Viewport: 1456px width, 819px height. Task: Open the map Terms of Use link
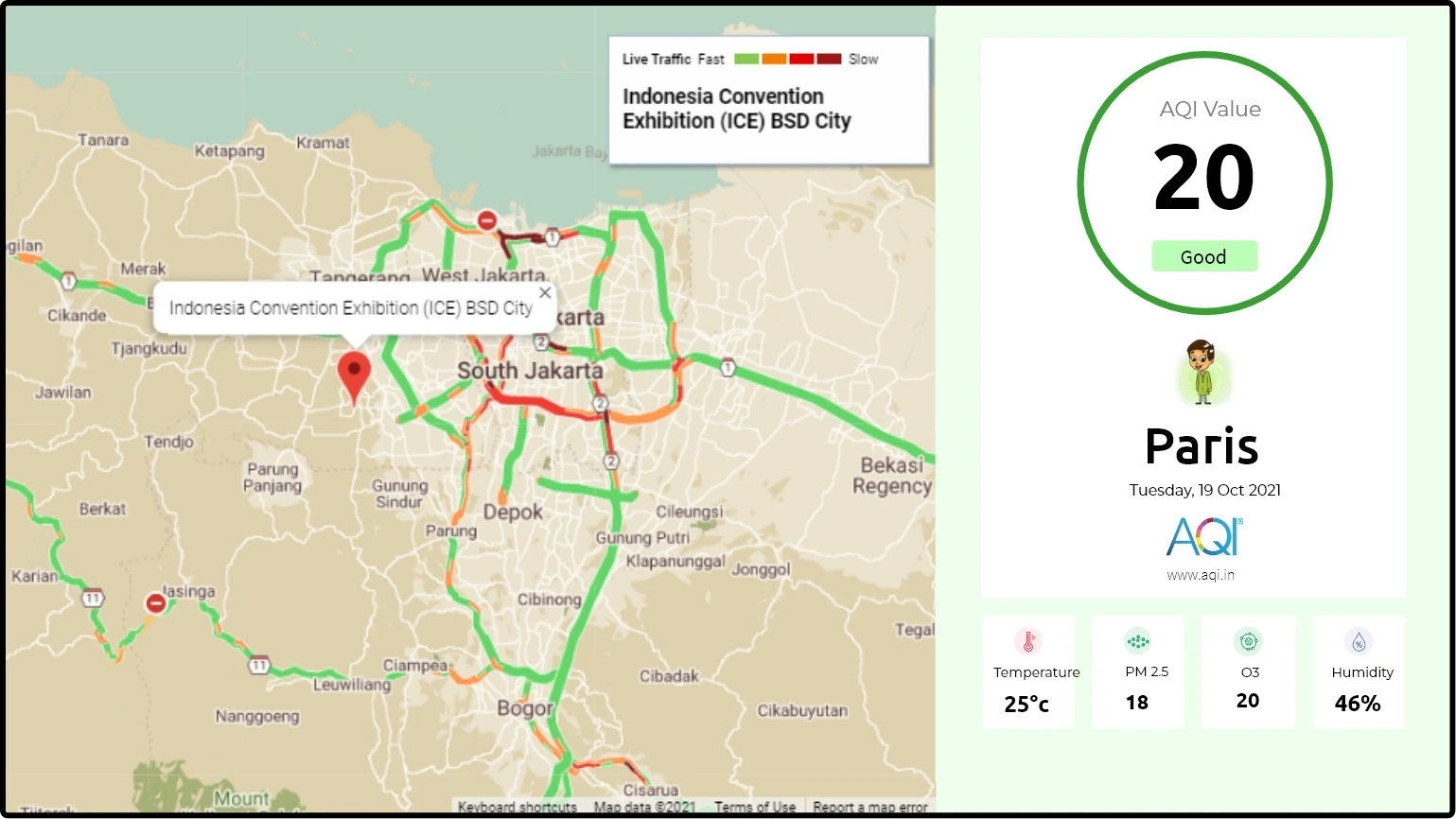tap(755, 808)
